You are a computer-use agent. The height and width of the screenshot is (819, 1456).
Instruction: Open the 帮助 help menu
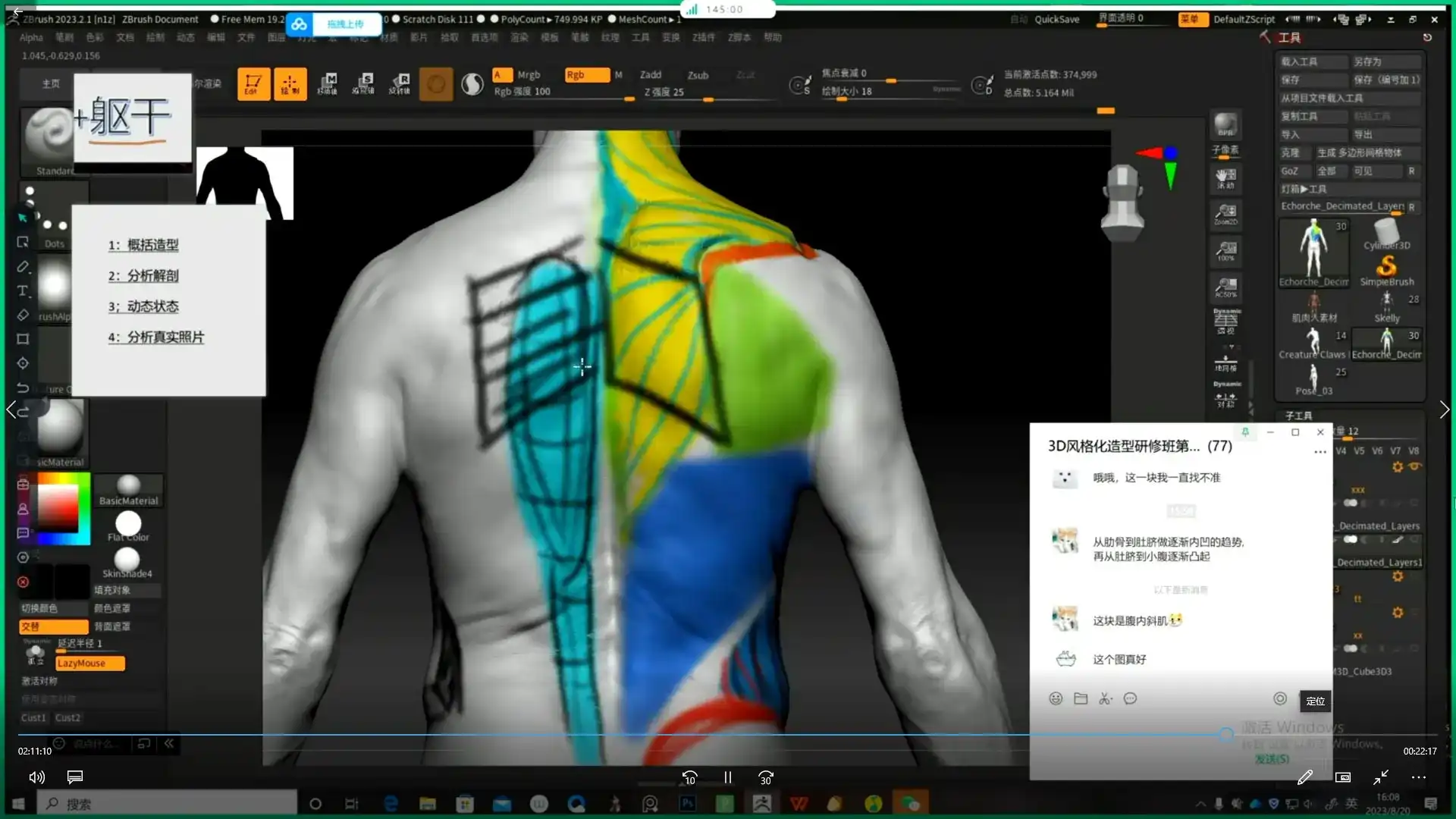coord(772,37)
